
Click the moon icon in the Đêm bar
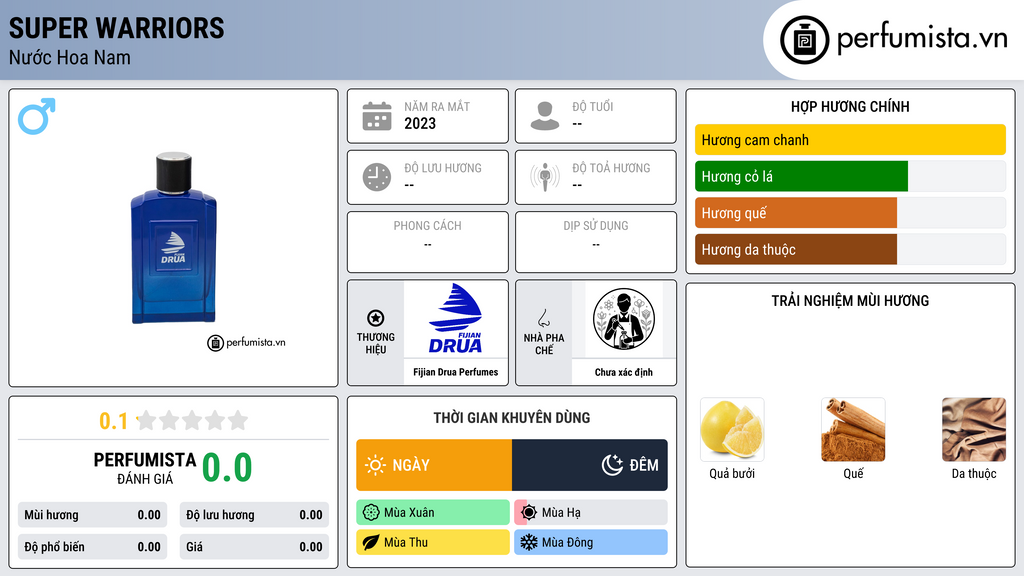[x=612, y=465]
